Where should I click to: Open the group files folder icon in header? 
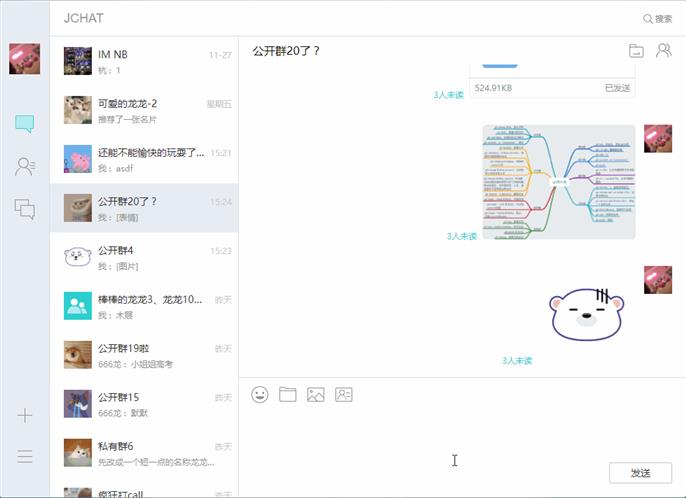(636, 51)
